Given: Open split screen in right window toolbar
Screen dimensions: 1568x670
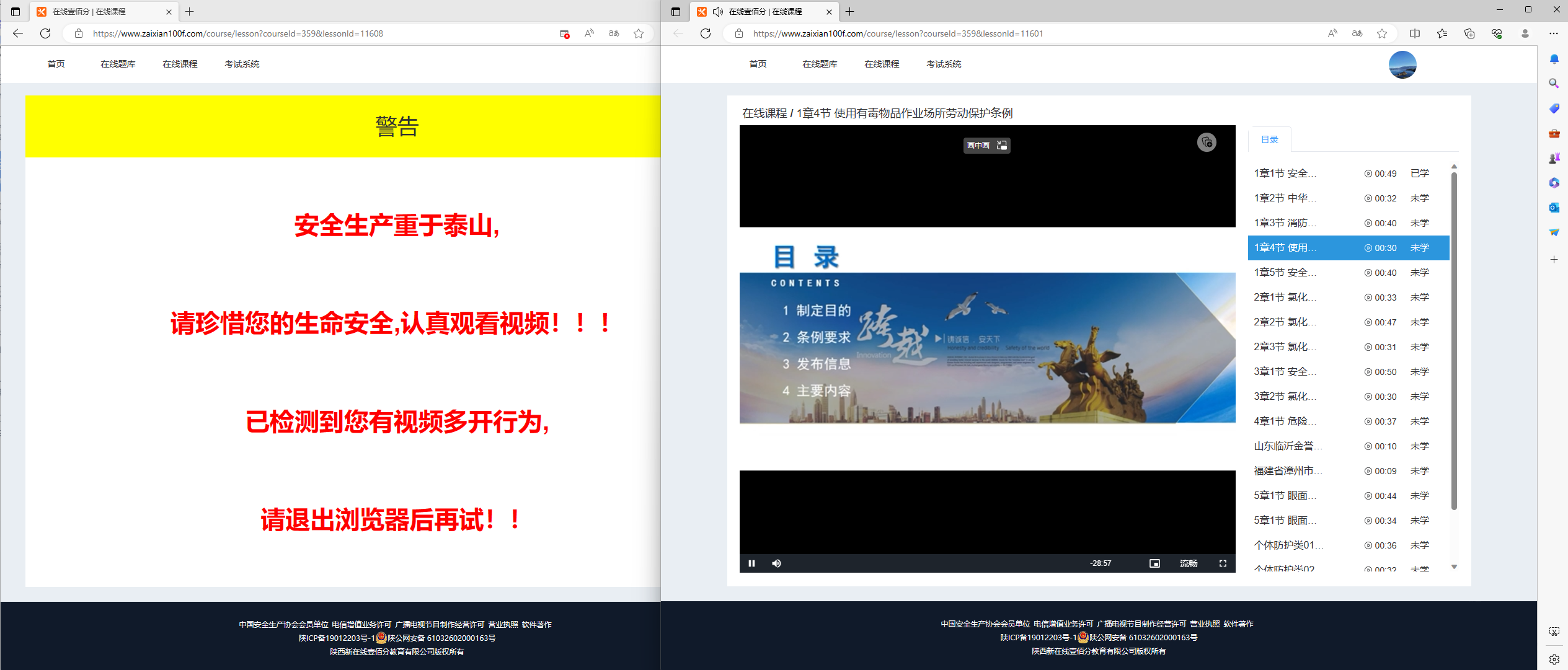Looking at the screenshot, I should tap(1415, 33).
